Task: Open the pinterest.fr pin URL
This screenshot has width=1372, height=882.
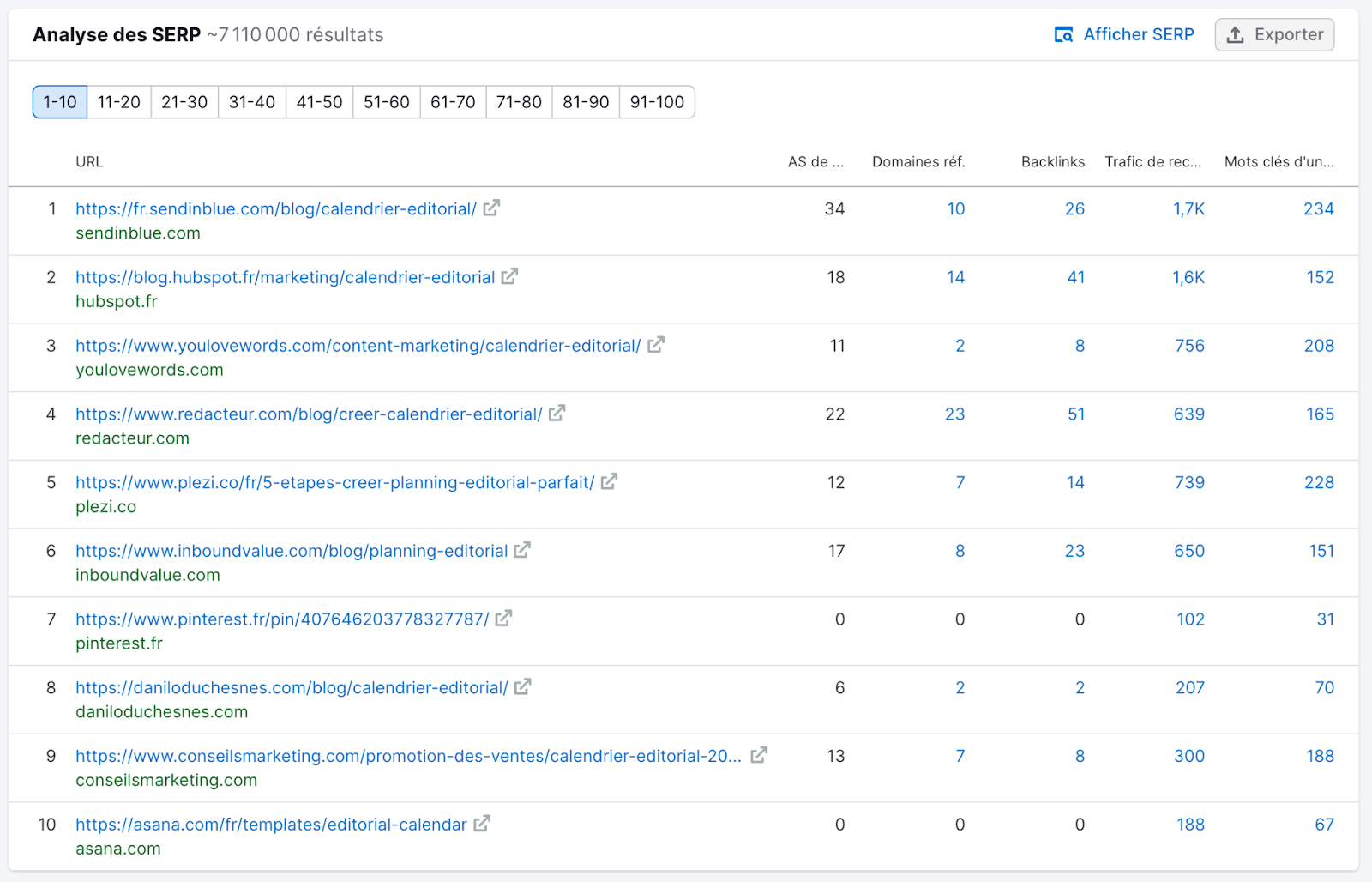Action: click(282, 619)
